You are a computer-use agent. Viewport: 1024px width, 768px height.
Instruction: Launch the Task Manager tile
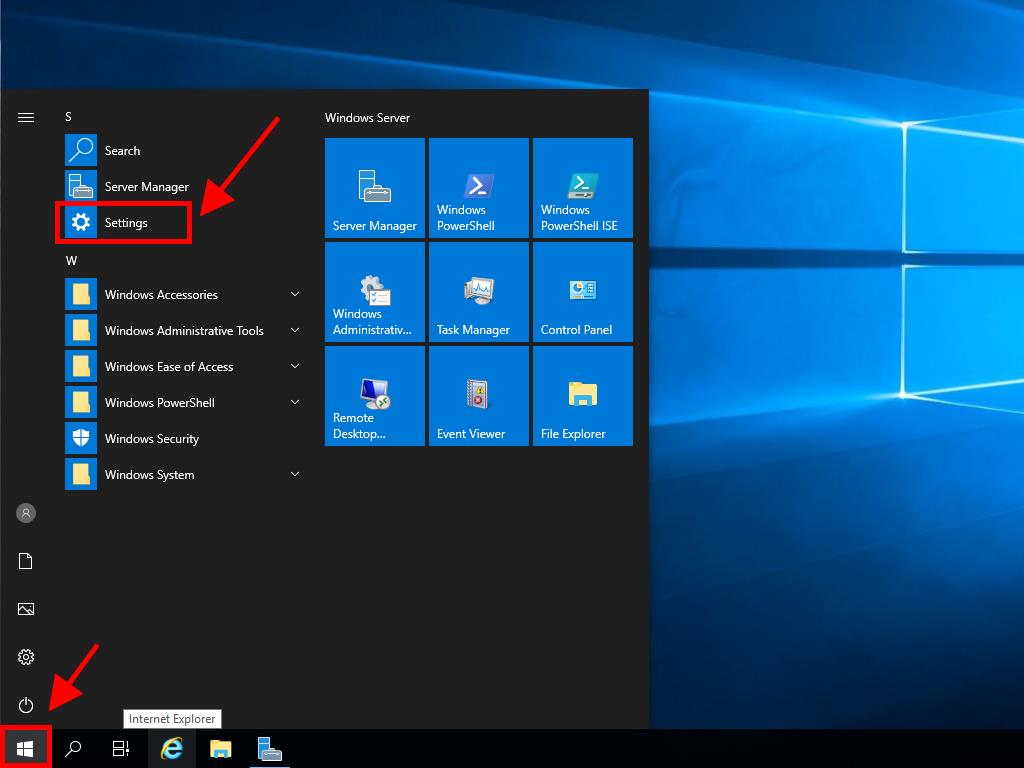(479, 292)
